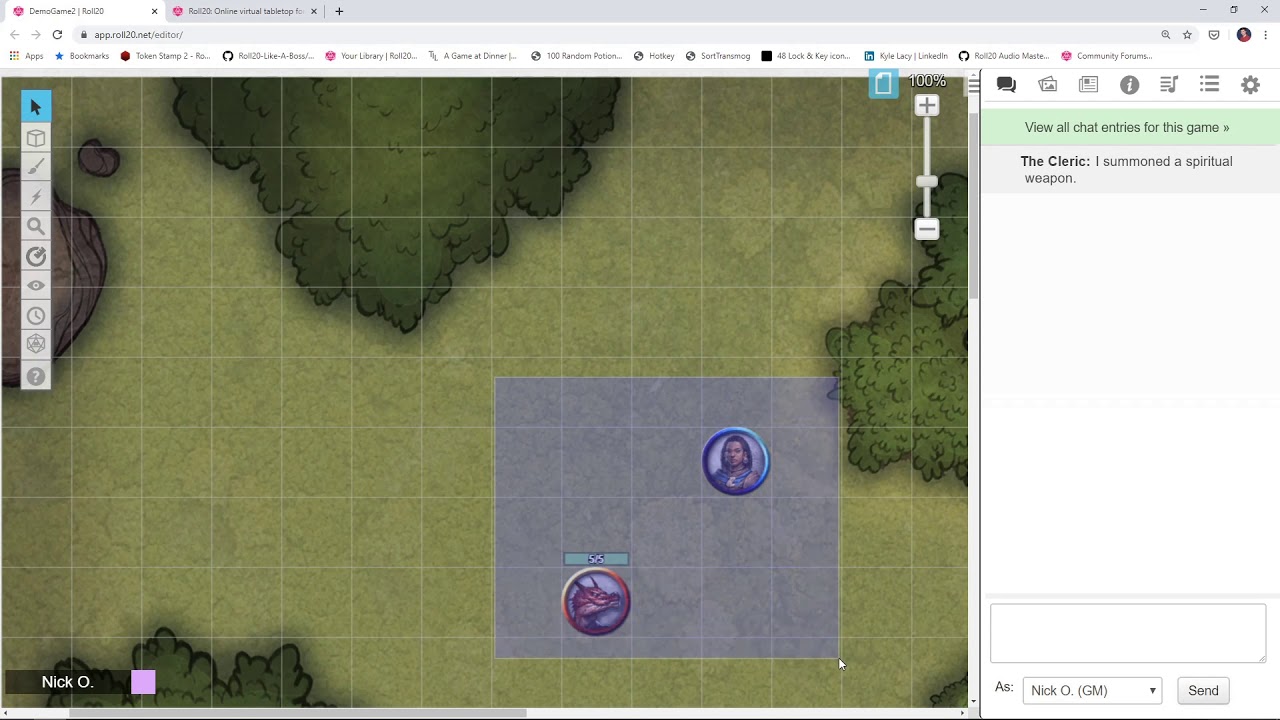1280x720 pixels.
Task: Open the SortTransmog bookmark
Action: click(718, 56)
